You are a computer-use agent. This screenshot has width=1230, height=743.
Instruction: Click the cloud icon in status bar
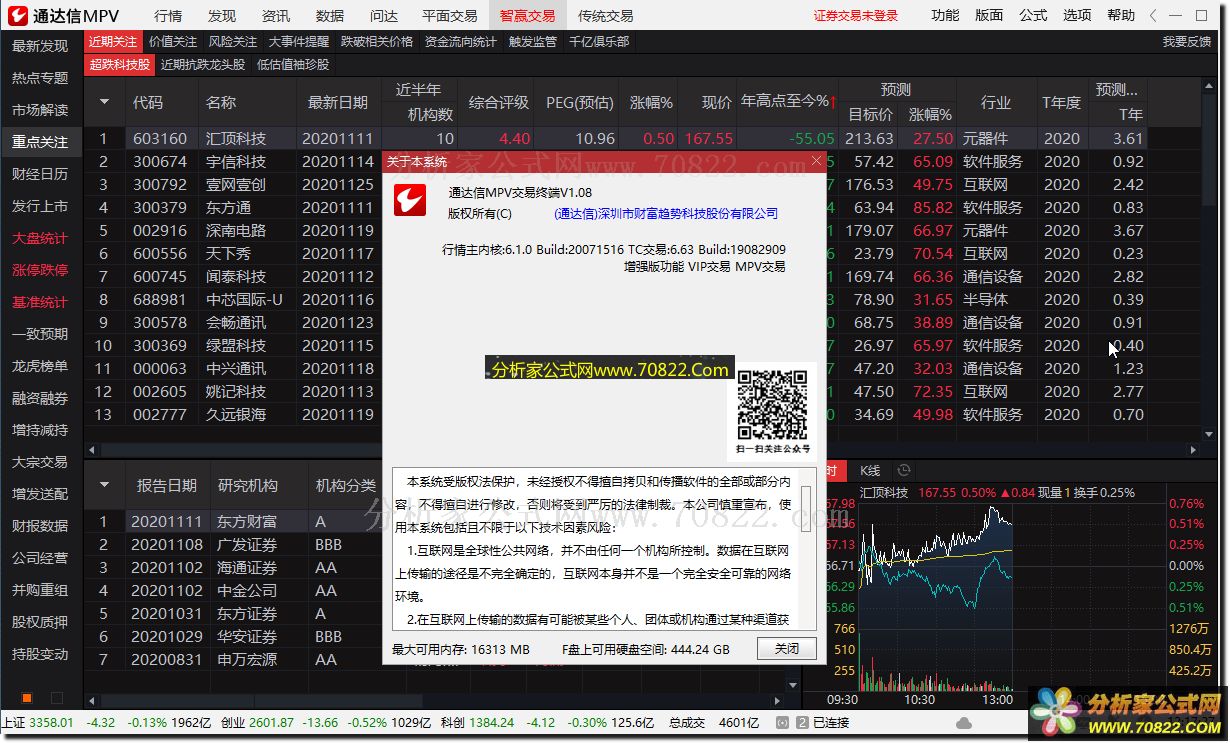[963, 723]
